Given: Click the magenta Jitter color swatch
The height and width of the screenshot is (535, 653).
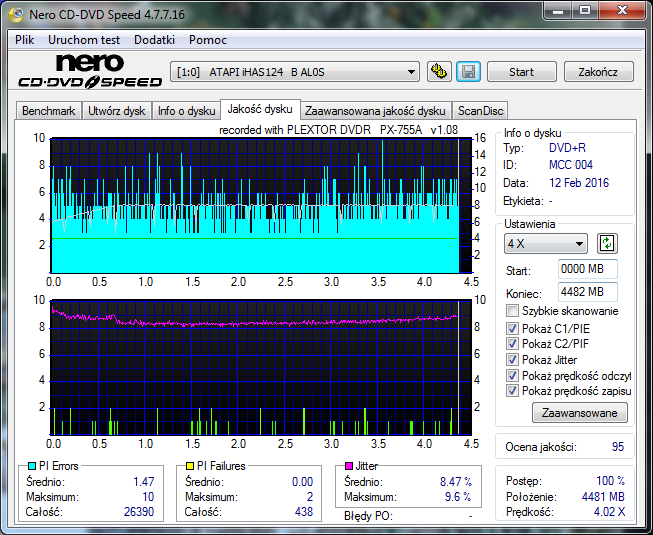Looking at the screenshot, I should (349, 466).
